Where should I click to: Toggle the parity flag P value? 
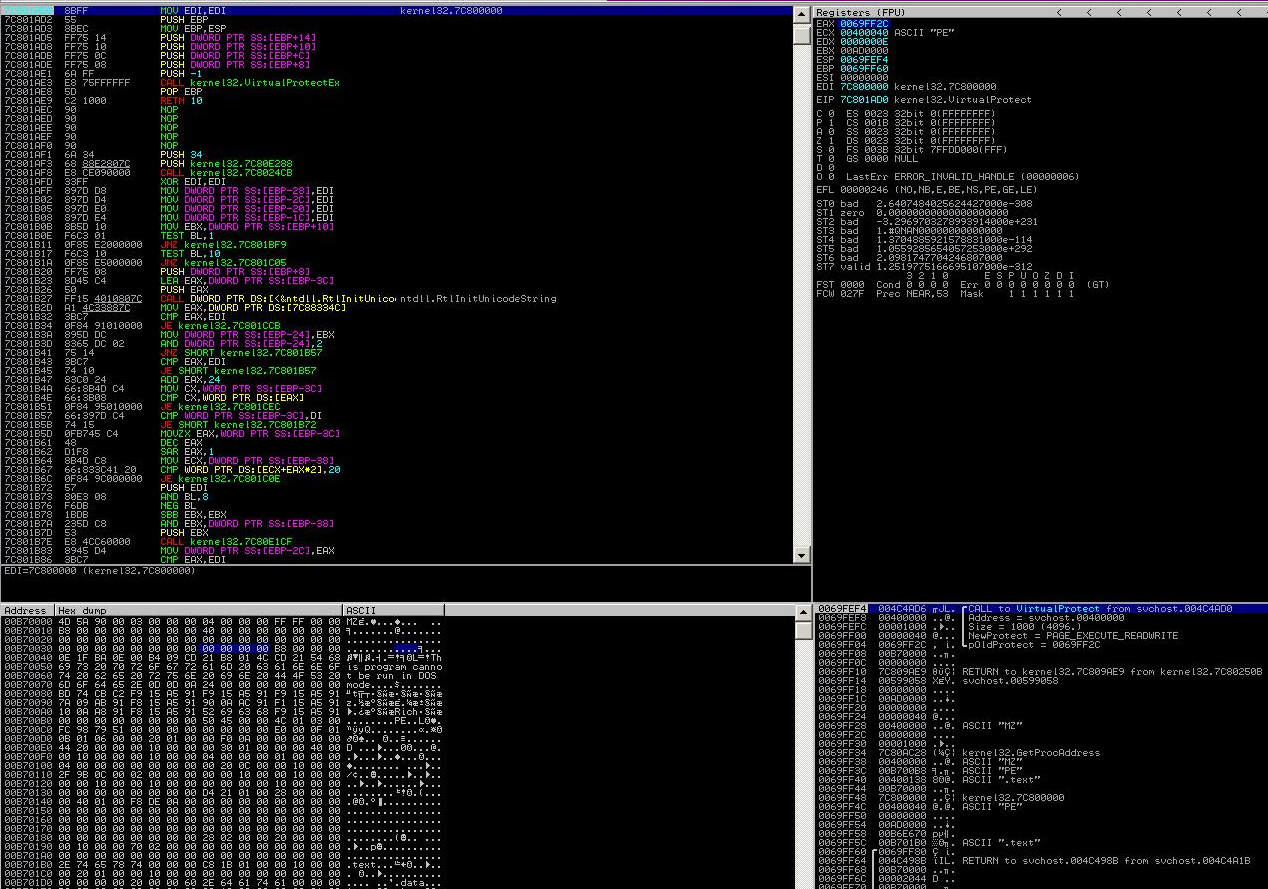[x=829, y=123]
